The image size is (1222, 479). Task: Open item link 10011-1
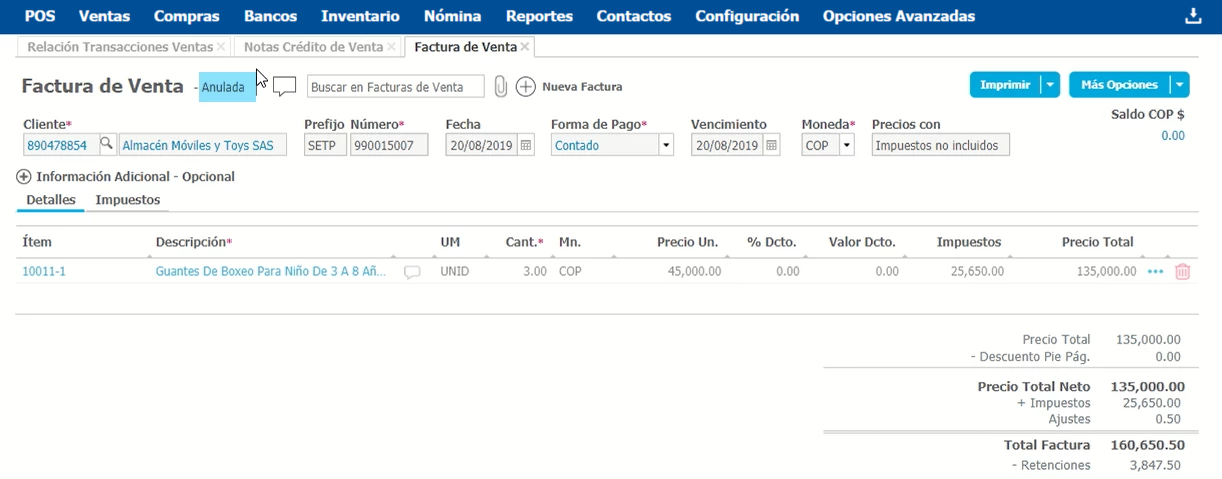(44, 271)
